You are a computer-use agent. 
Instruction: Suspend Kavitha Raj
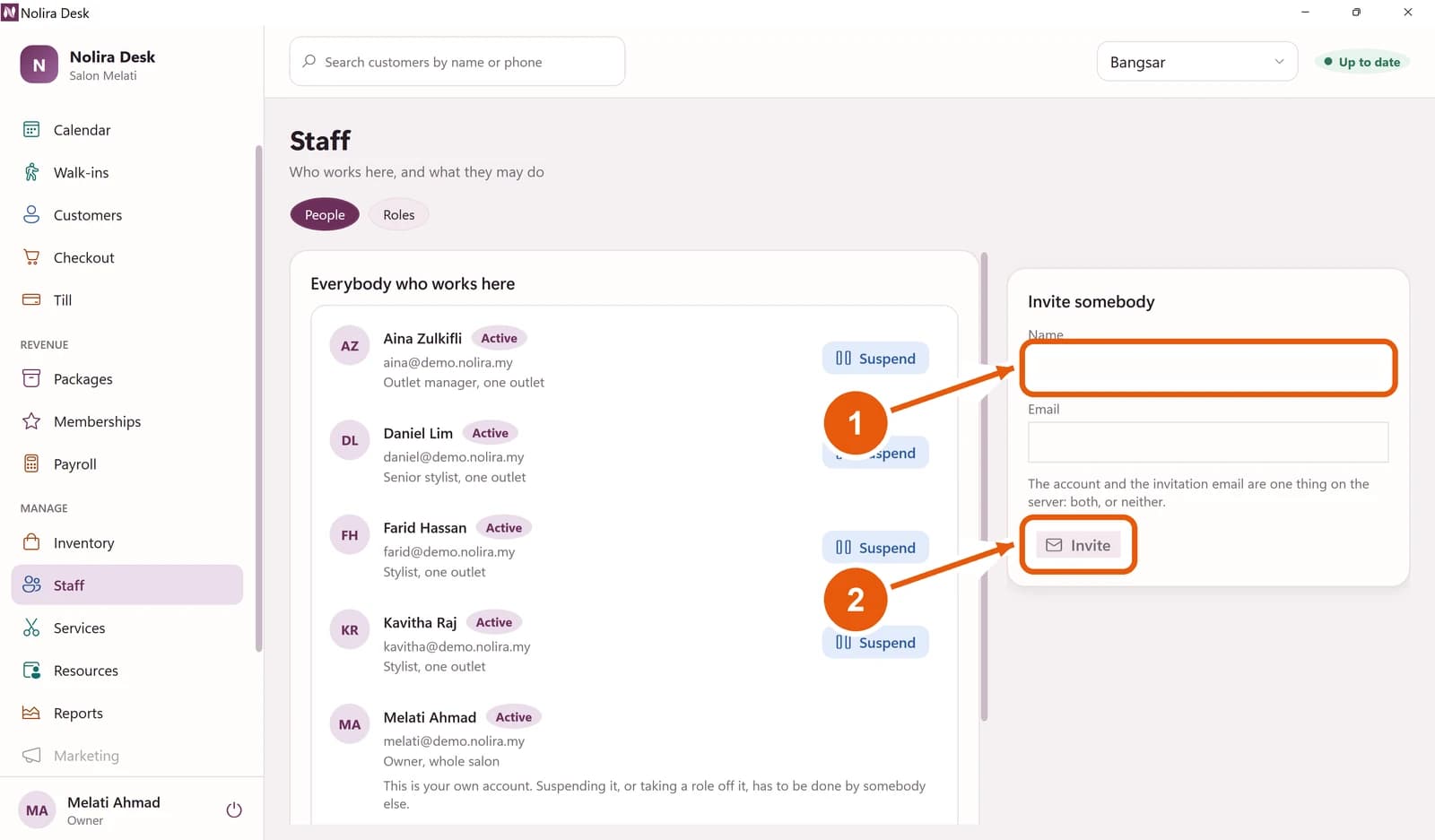coord(875,643)
